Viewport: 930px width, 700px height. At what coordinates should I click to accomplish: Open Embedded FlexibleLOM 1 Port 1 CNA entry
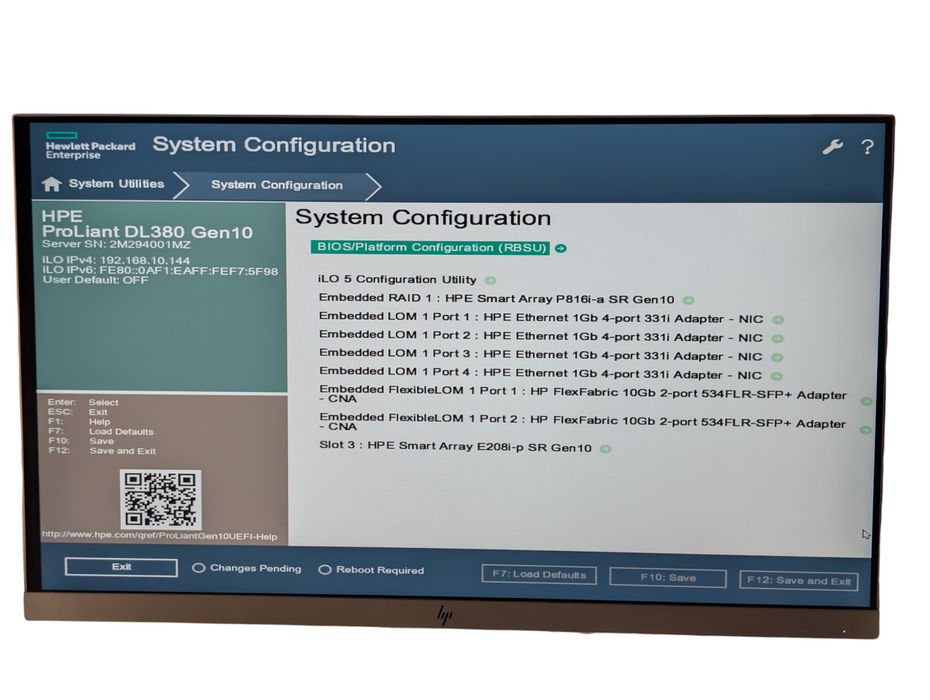pyautogui.click(x=583, y=394)
